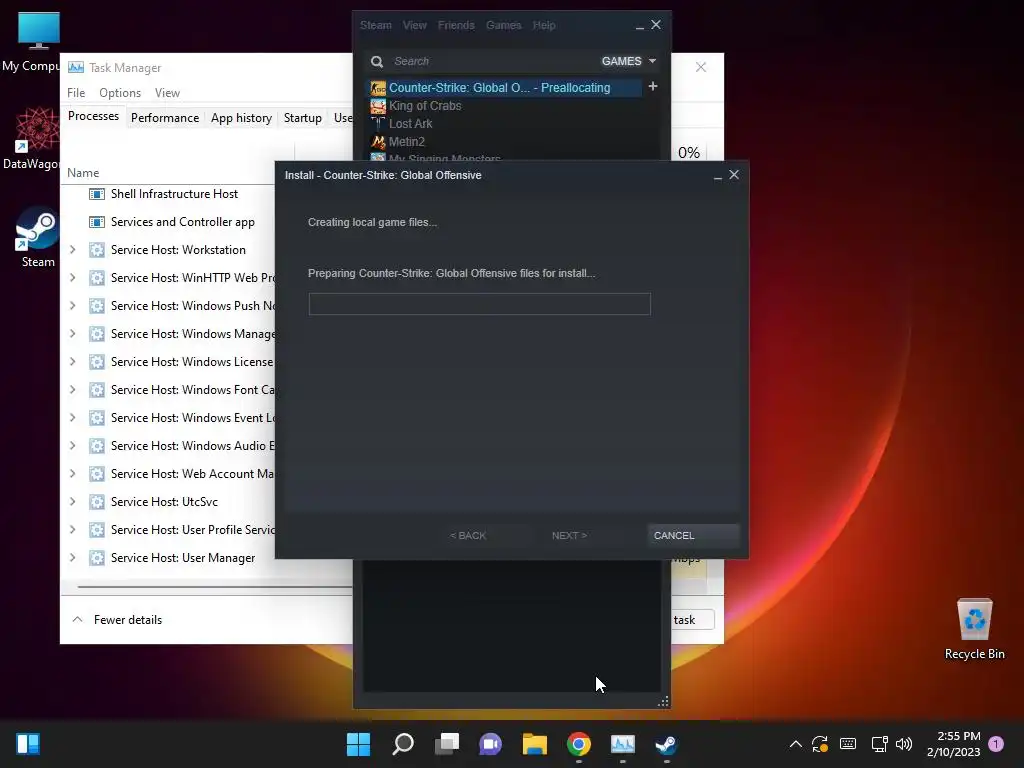The width and height of the screenshot is (1024, 768).
Task: Switch to the Startup tab
Action: [302, 118]
